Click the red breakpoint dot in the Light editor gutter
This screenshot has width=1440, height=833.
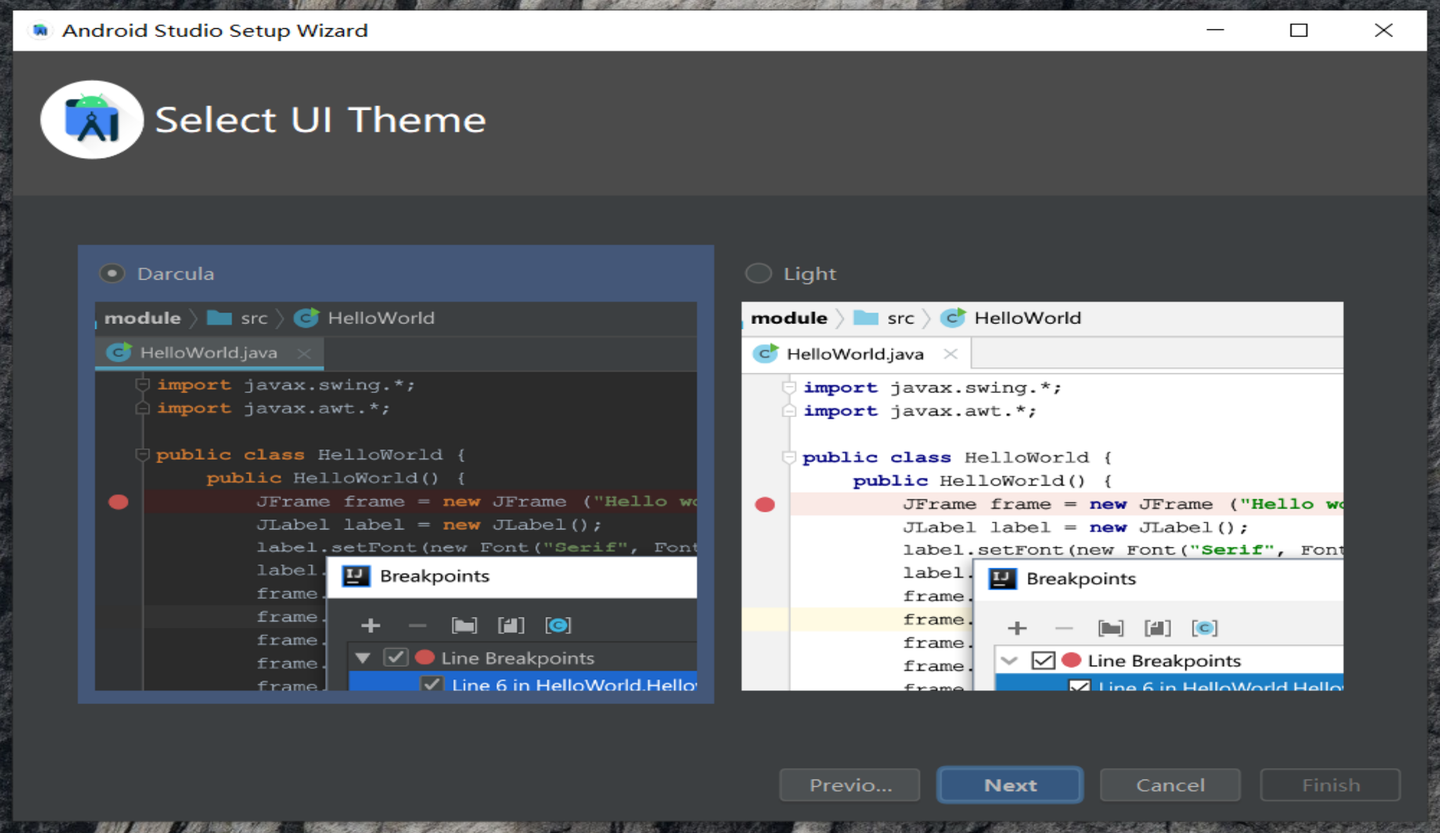[x=765, y=504]
